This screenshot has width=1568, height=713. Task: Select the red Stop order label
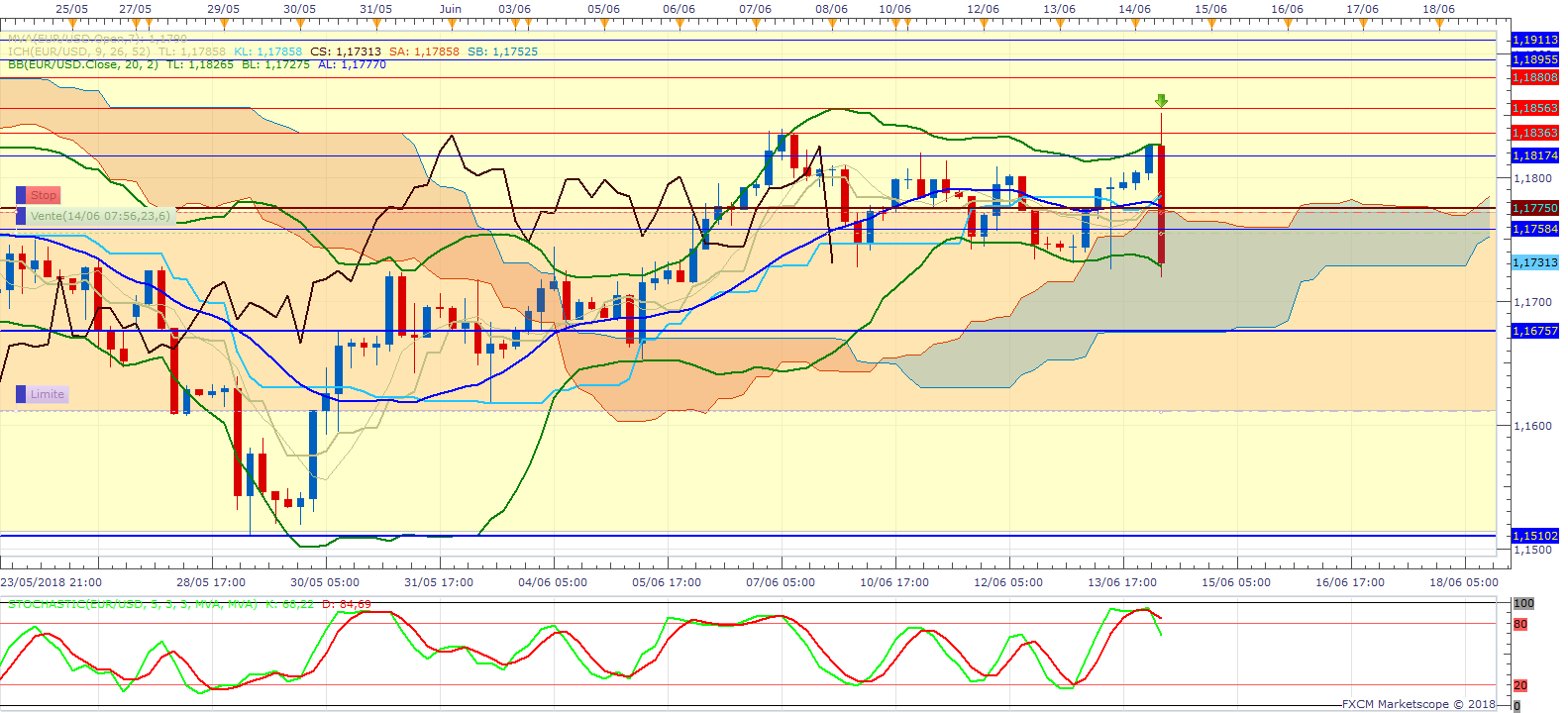coord(44,196)
